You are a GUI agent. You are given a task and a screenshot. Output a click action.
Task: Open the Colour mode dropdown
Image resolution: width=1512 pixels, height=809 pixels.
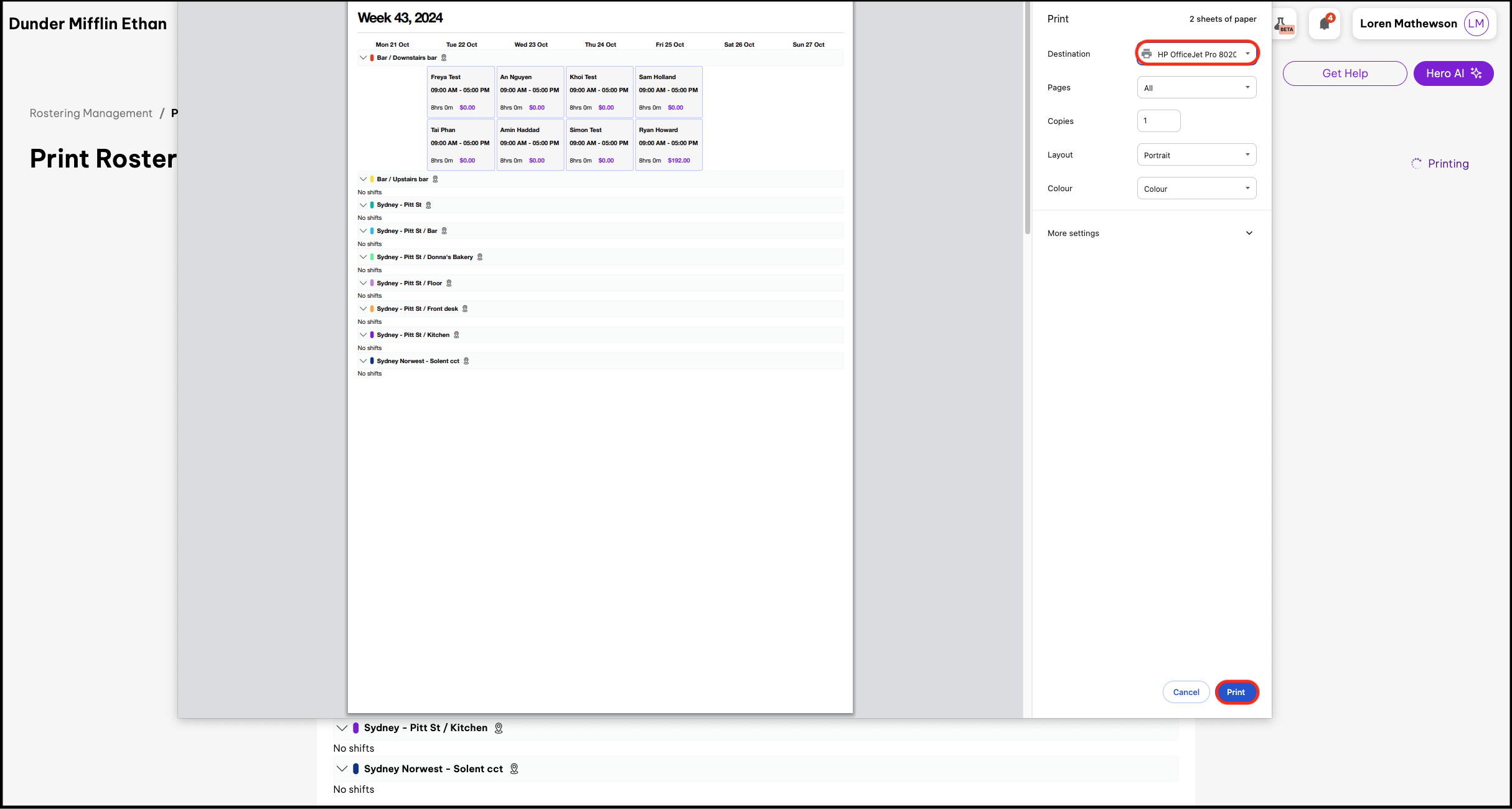click(x=1196, y=189)
